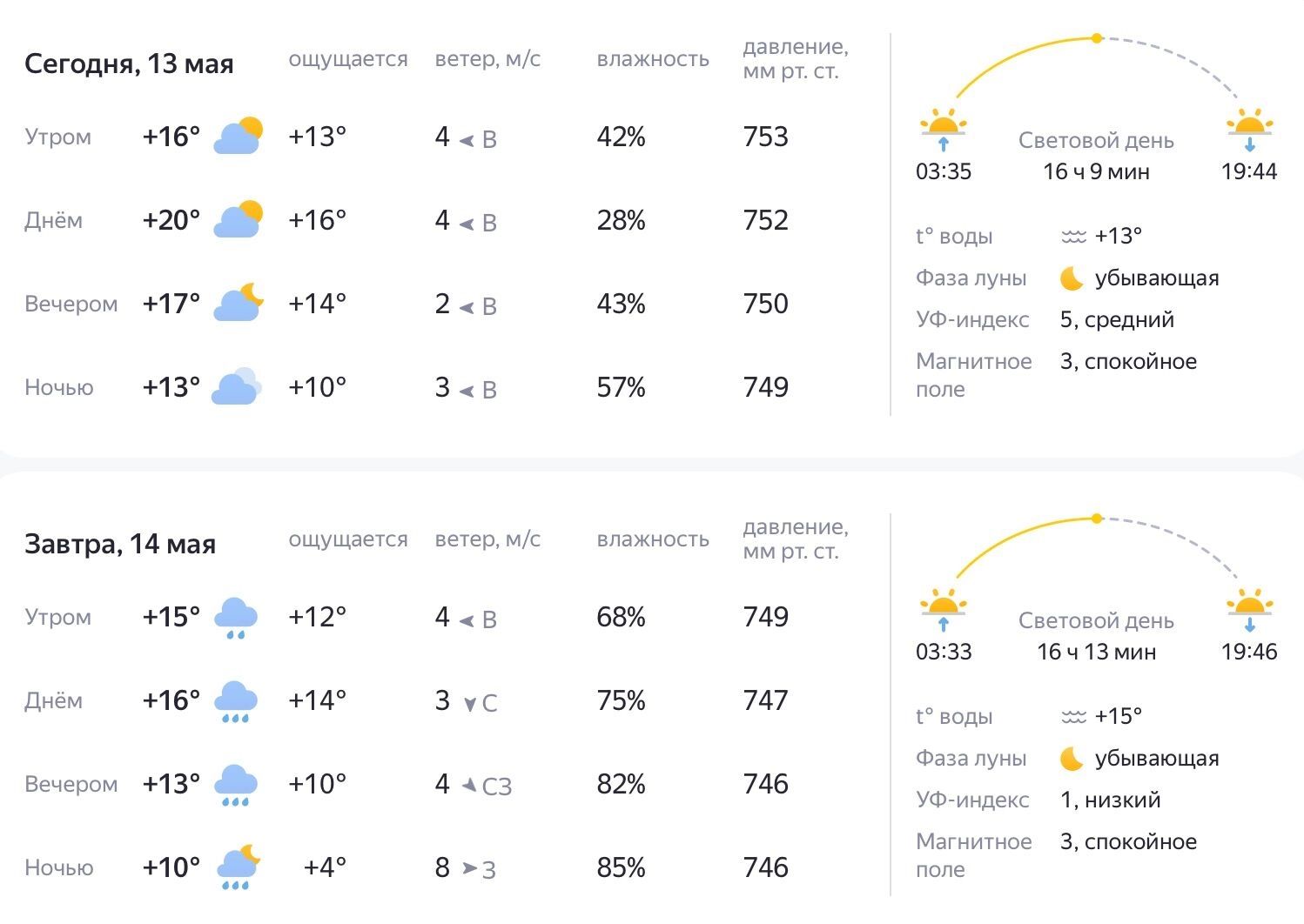This screenshot has height=924, width=1304.
Task: Click tomorrow's "Магнитное поле" label
Action: [x=973, y=855]
